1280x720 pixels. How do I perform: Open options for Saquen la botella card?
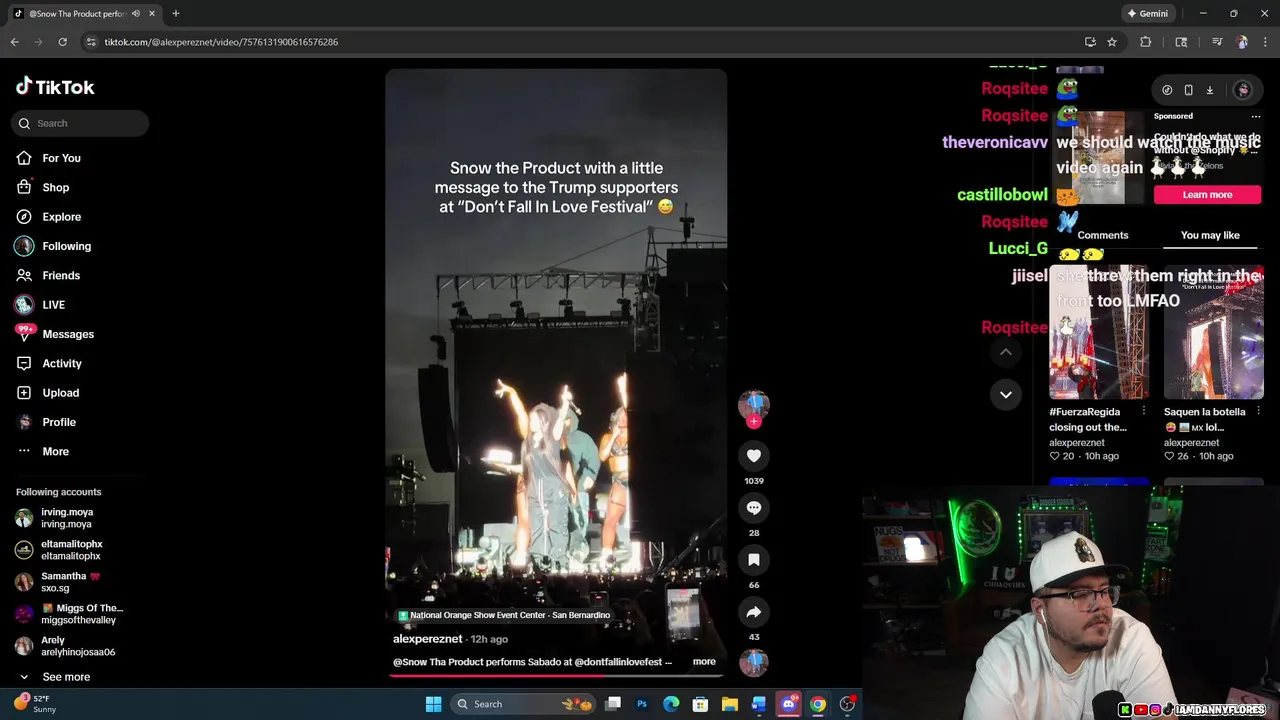click(x=1258, y=411)
